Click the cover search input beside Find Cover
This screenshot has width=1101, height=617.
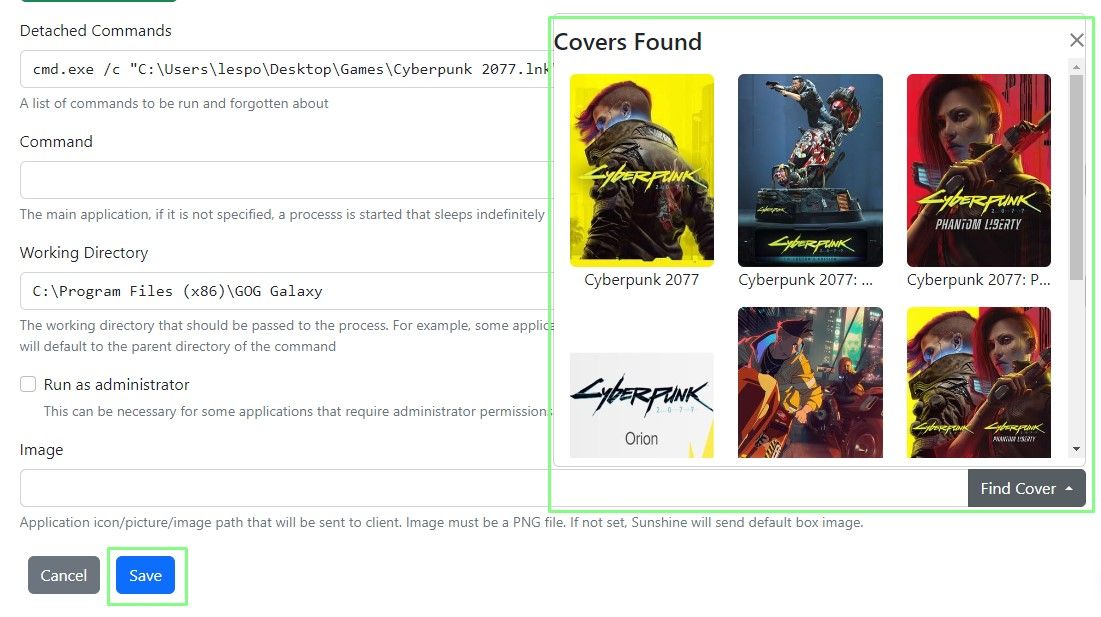[760, 488]
